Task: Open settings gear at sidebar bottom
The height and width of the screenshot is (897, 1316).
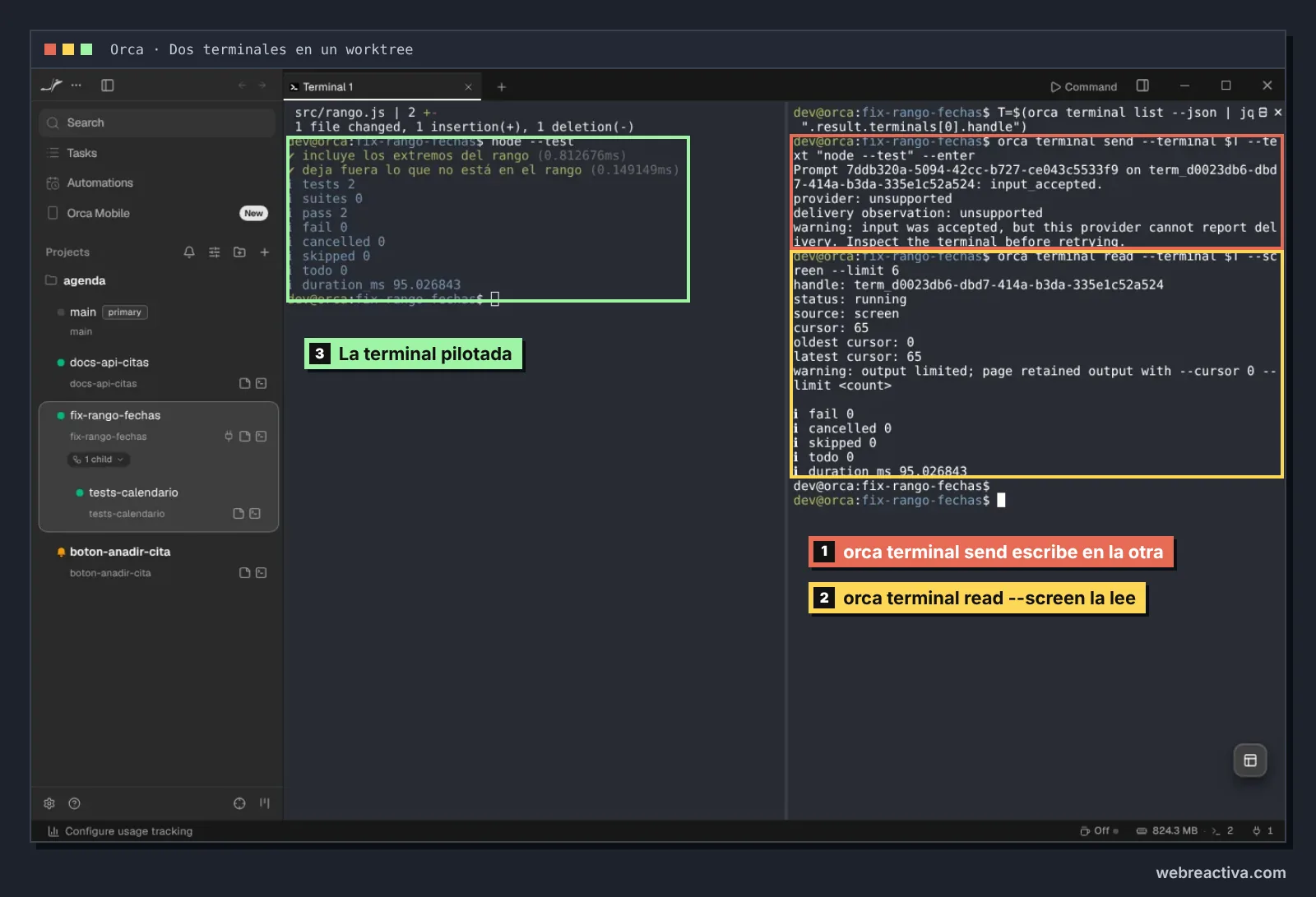Action: click(49, 803)
